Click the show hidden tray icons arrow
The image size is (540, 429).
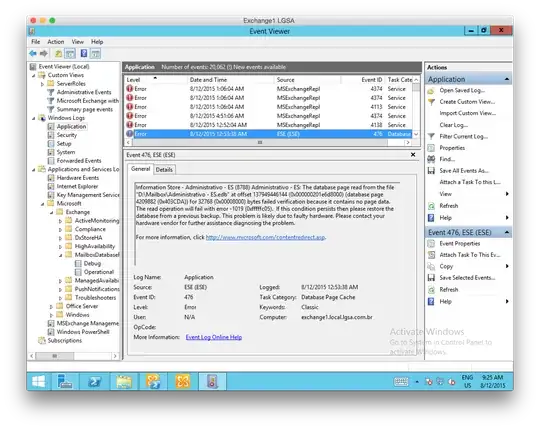coord(417,382)
